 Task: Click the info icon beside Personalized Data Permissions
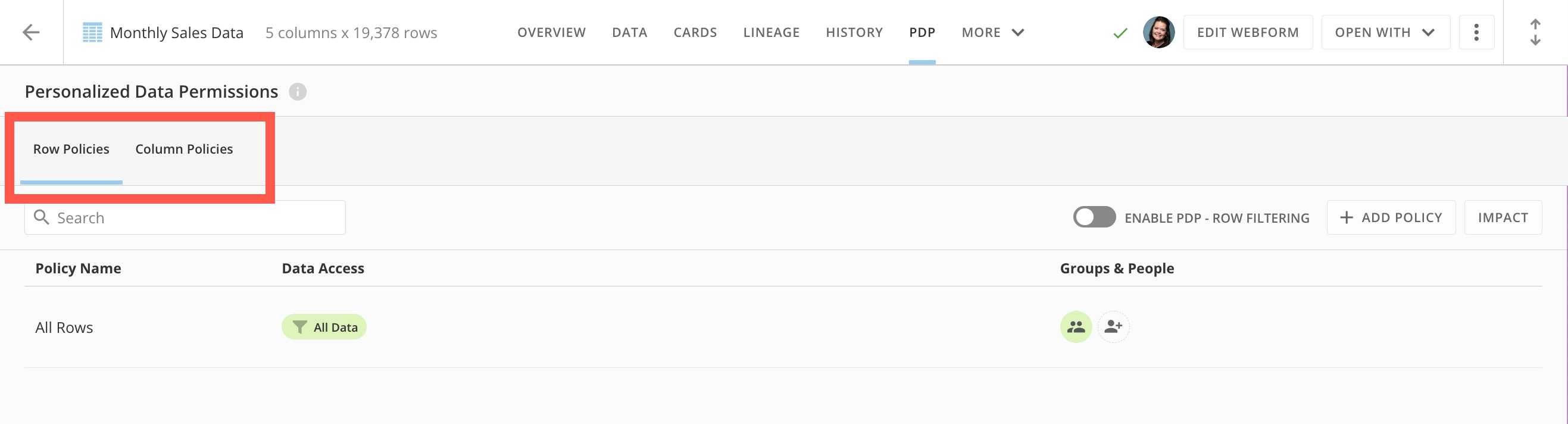pyautogui.click(x=298, y=92)
